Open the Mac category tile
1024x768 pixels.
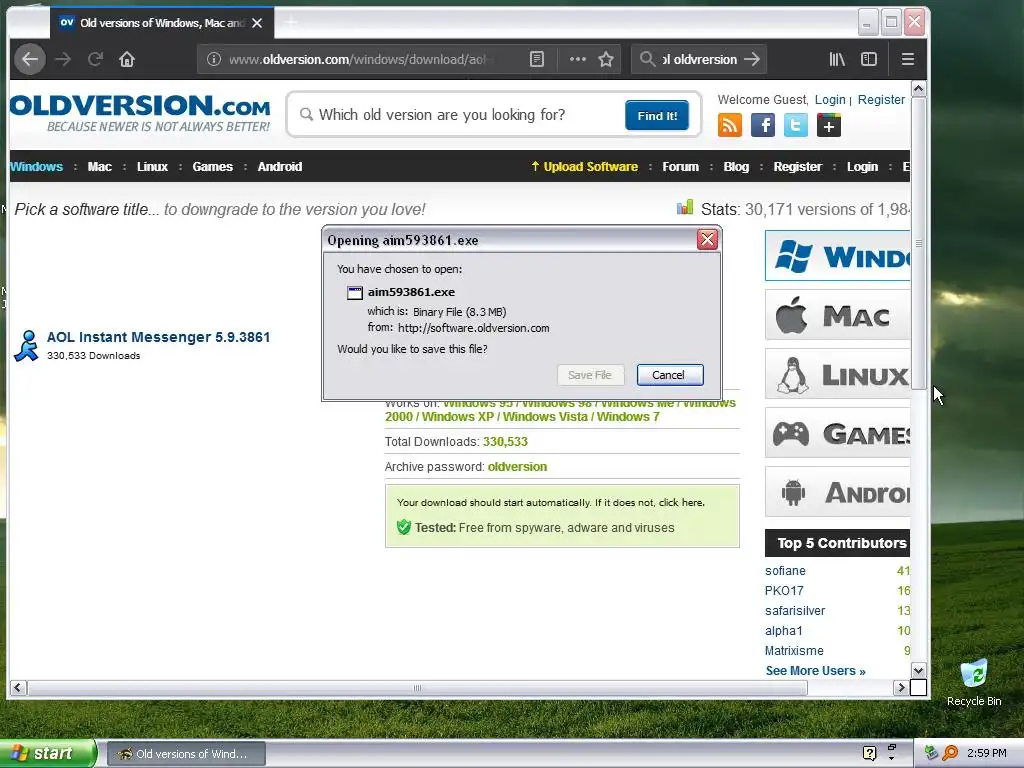click(x=838, y=315)
